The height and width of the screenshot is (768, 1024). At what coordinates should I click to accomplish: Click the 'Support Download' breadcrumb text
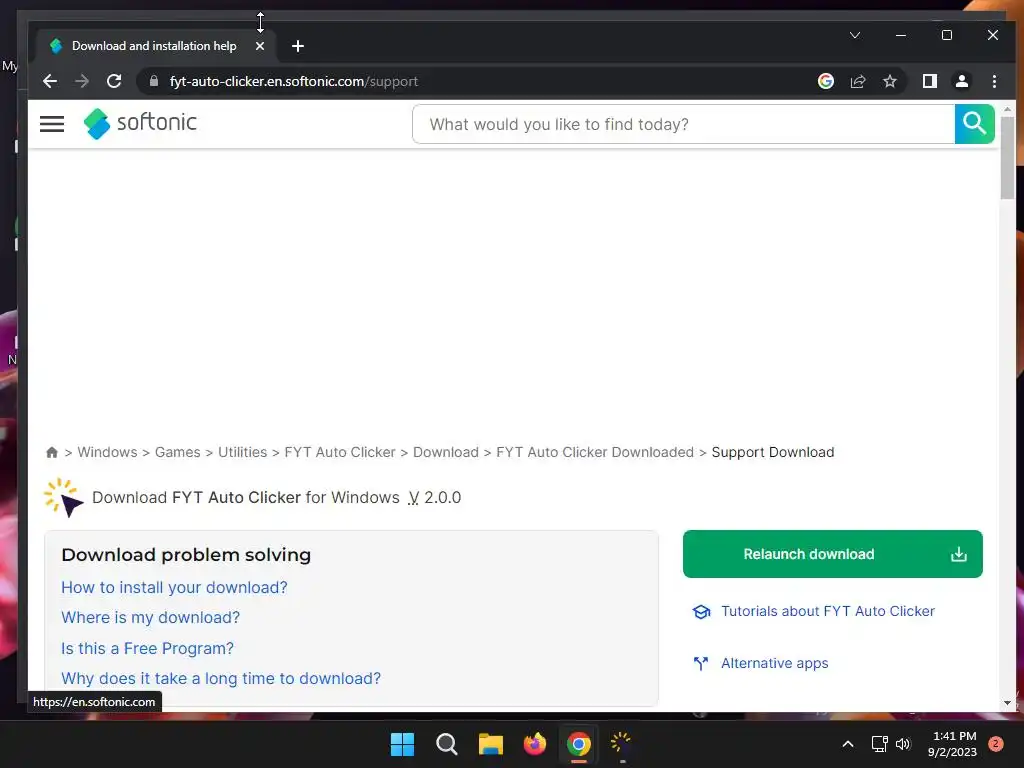773,452
